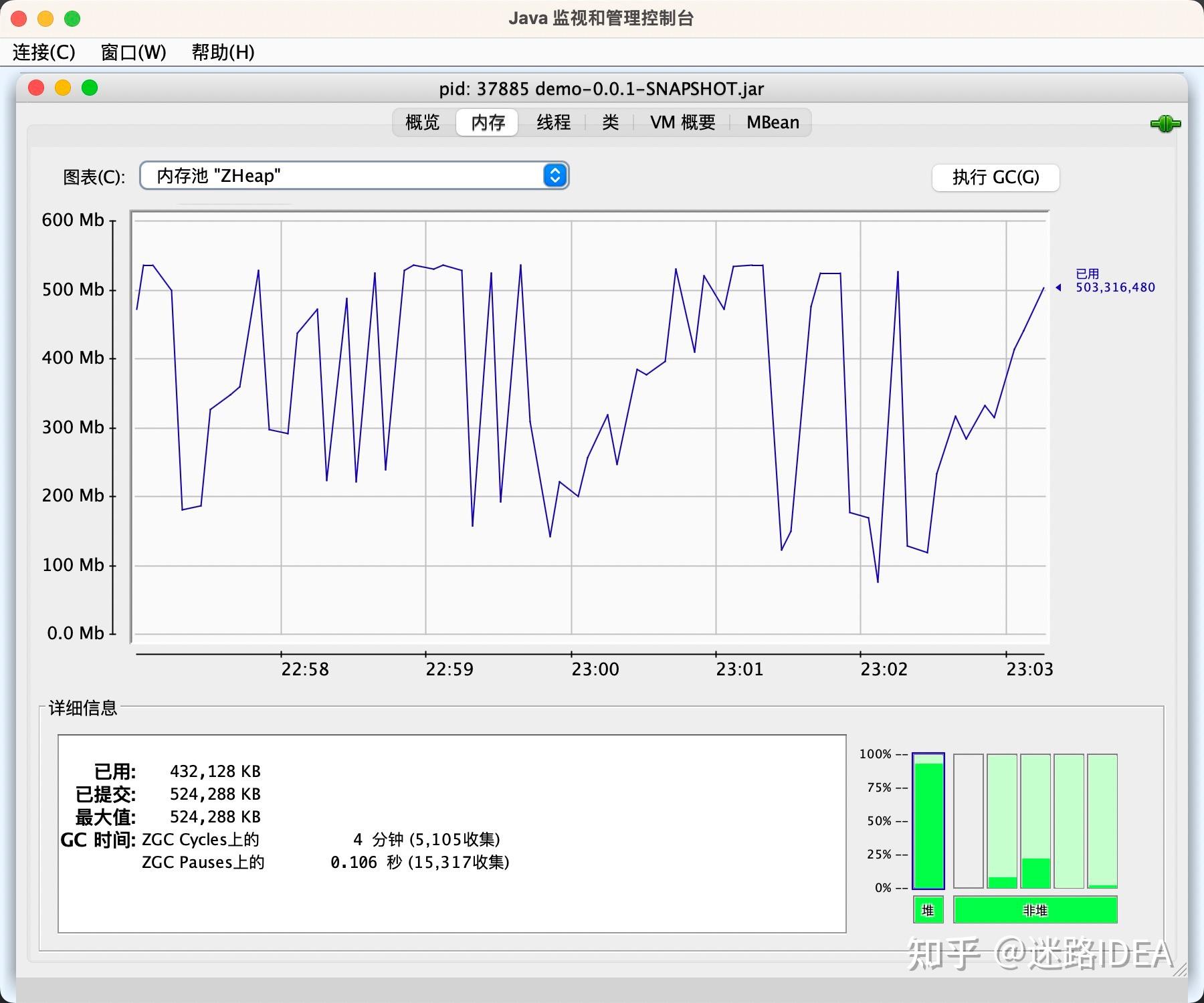
Task: Click the memory usage line chart area
Action: [x=589, y=428]
